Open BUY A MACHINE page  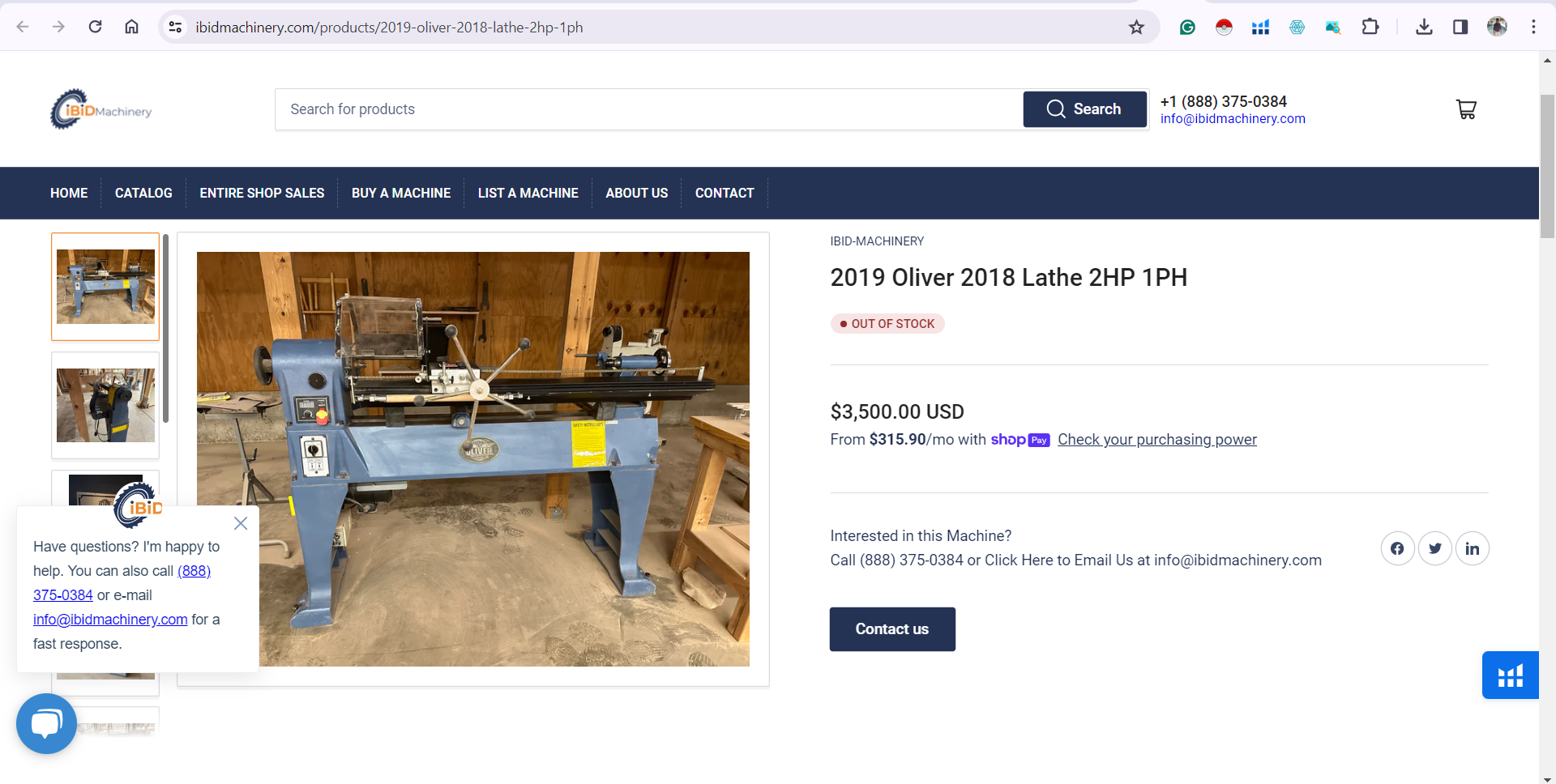401,193
